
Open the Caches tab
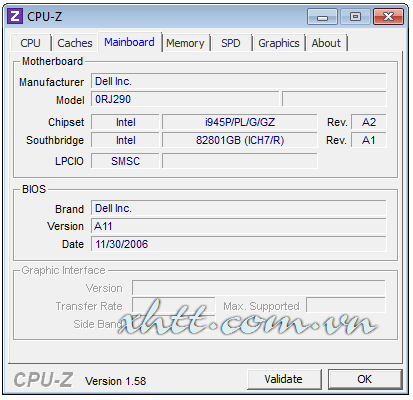[75, 43]
